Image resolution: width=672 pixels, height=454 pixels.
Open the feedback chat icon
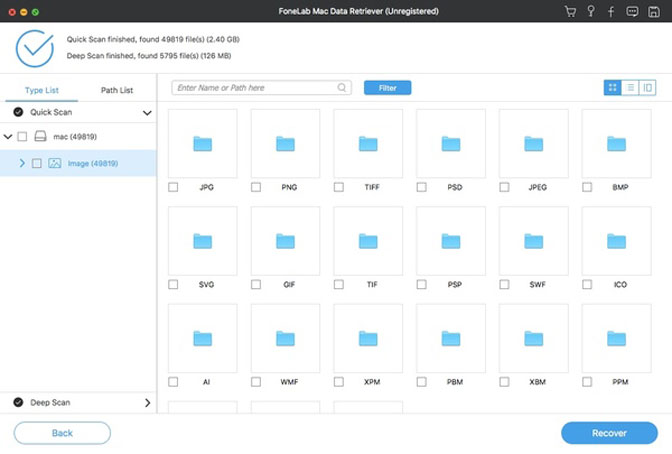(x=632, y=11)
